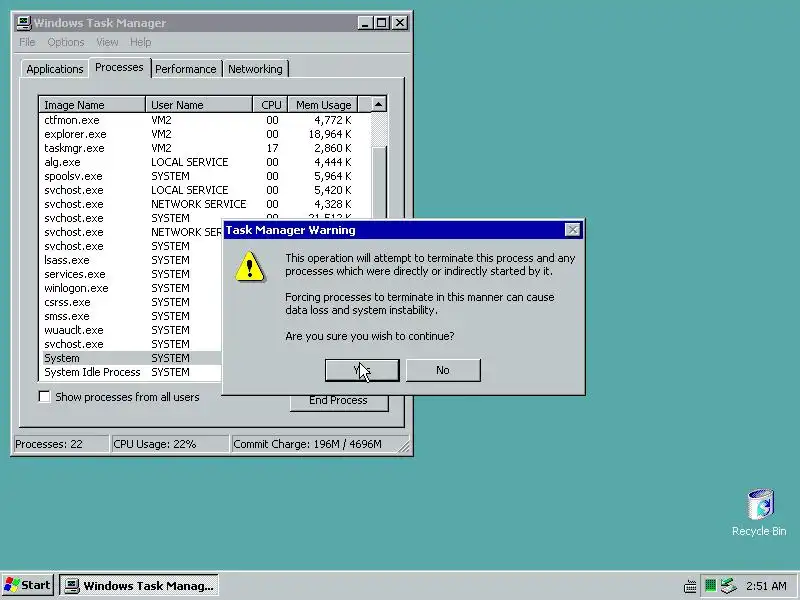Open the Options menu
The height and width of the screenshot is (600, 800).
click(x=66, y=42)
